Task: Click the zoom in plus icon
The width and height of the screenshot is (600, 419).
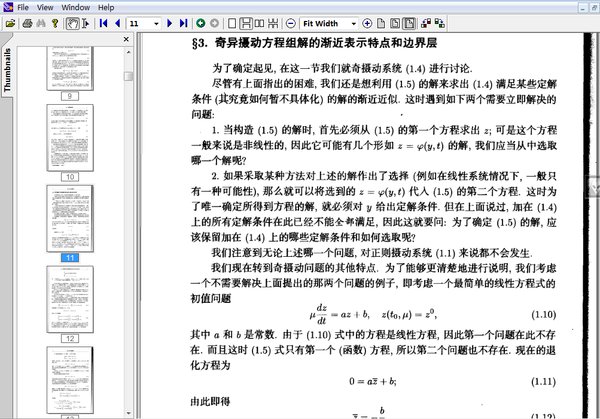Action: click(367, 23)
